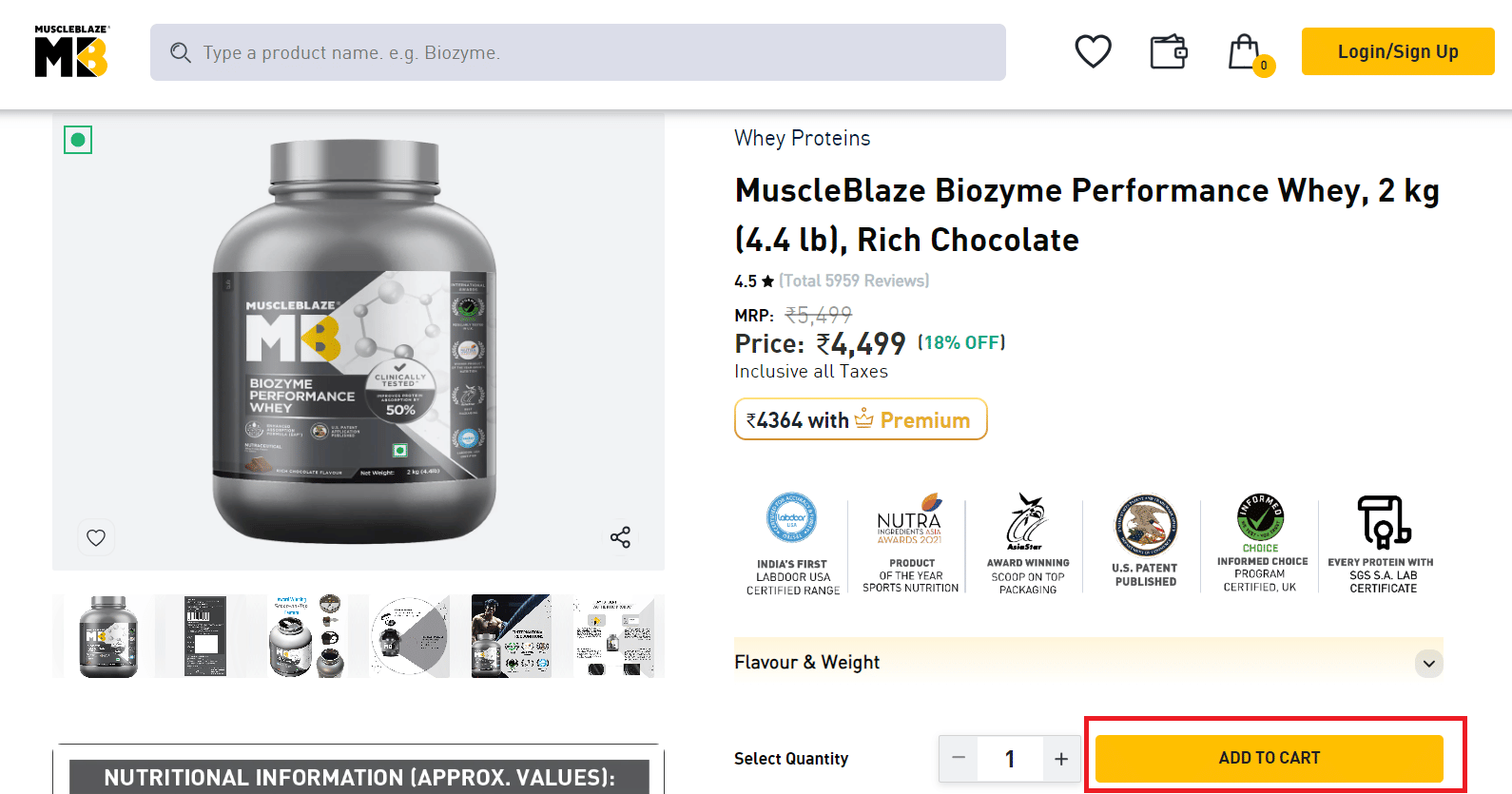Click the Whey Proteins category link
Viewport: 1512px width, 794px height.
[x=802, y=139]
